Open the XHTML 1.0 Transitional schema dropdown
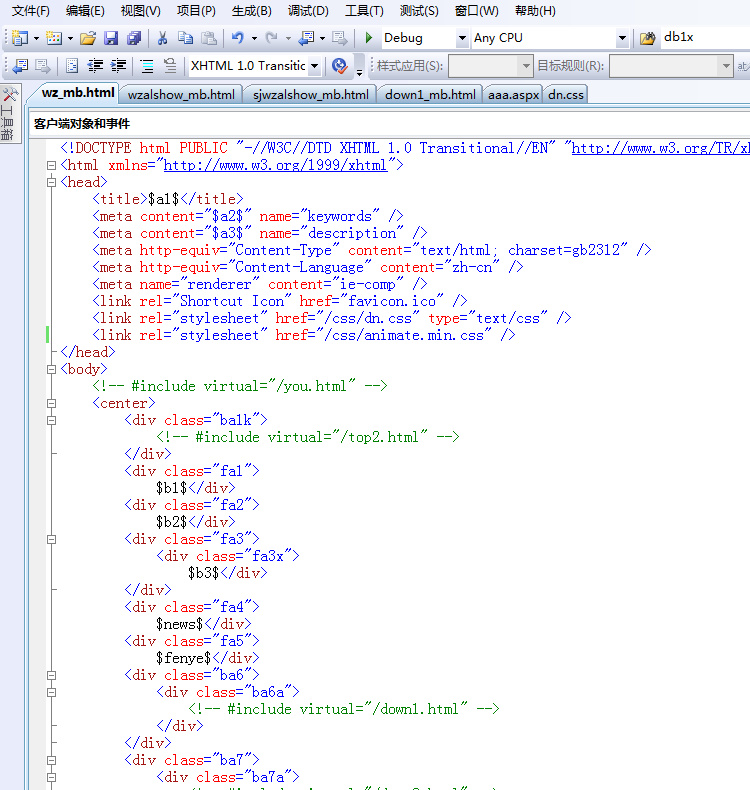The height and width of the screenshot is (790, 750). point(315,66)
